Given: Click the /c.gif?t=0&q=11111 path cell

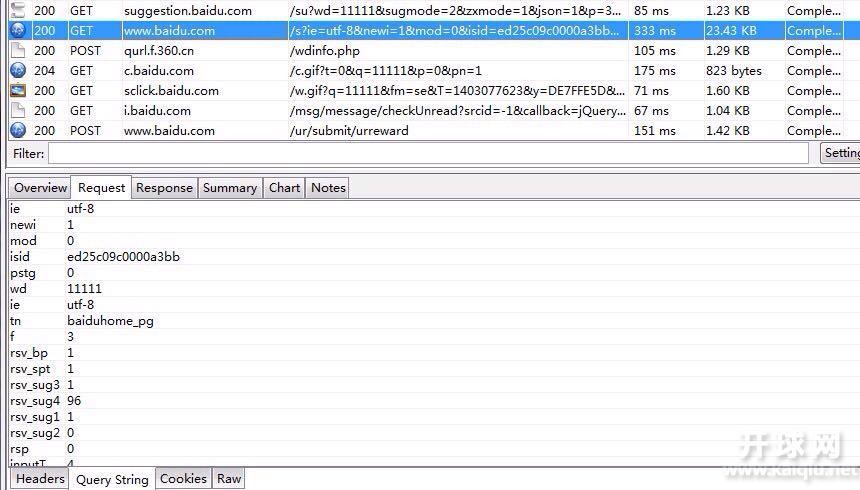Looking at the screenshot, I should (386, 71).
